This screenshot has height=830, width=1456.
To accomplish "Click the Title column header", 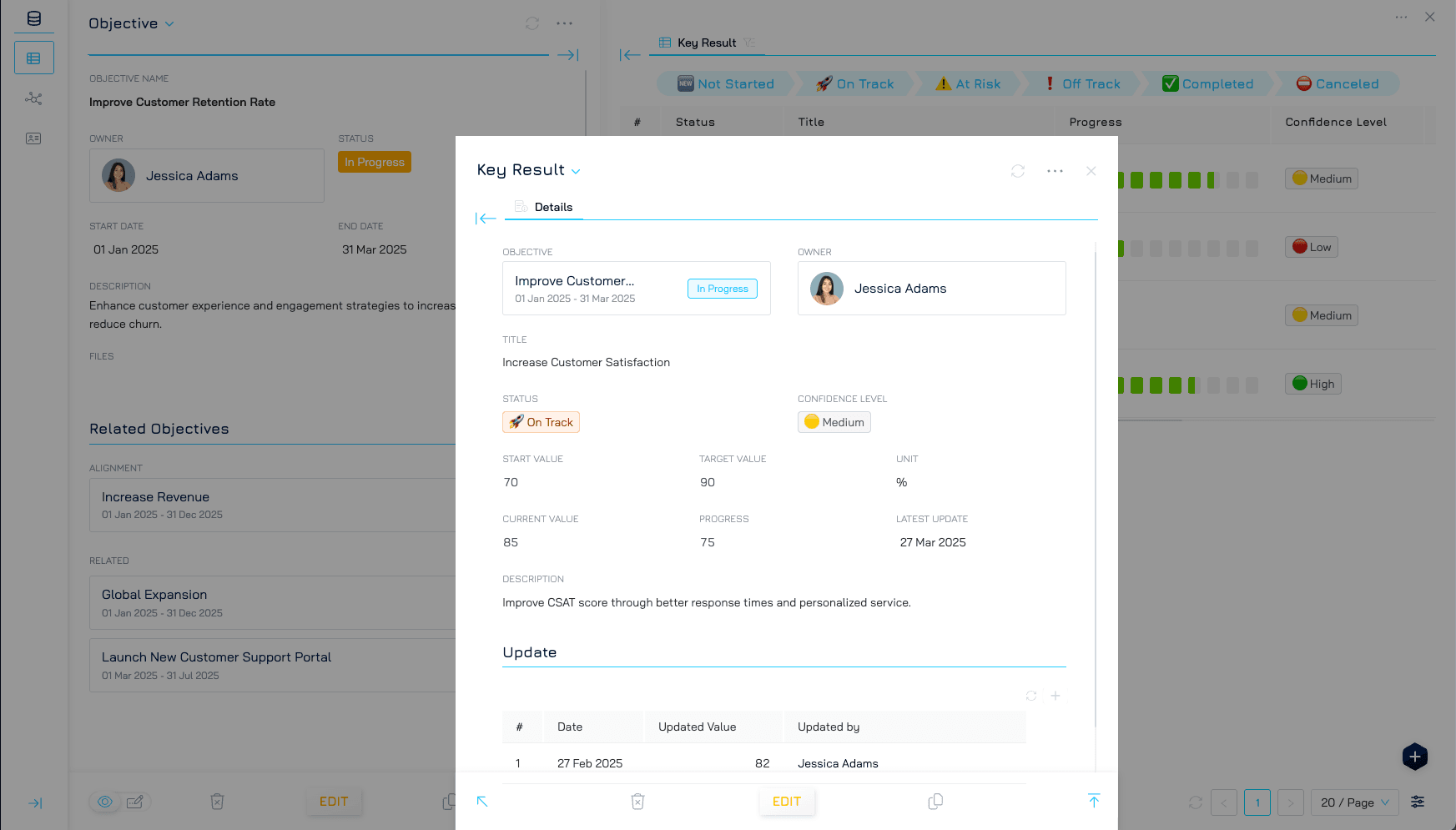I will click(x=811, y=122).
